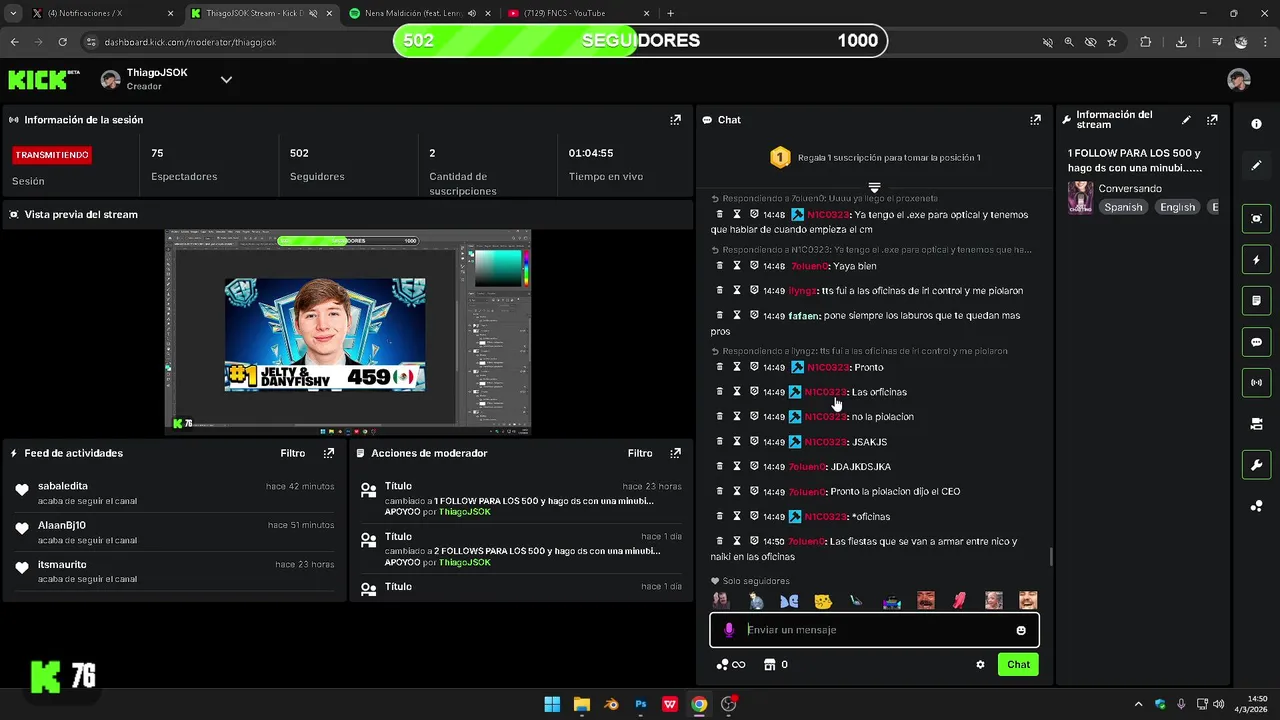Click shield icon on the 'JSAKJS' message

754,442
